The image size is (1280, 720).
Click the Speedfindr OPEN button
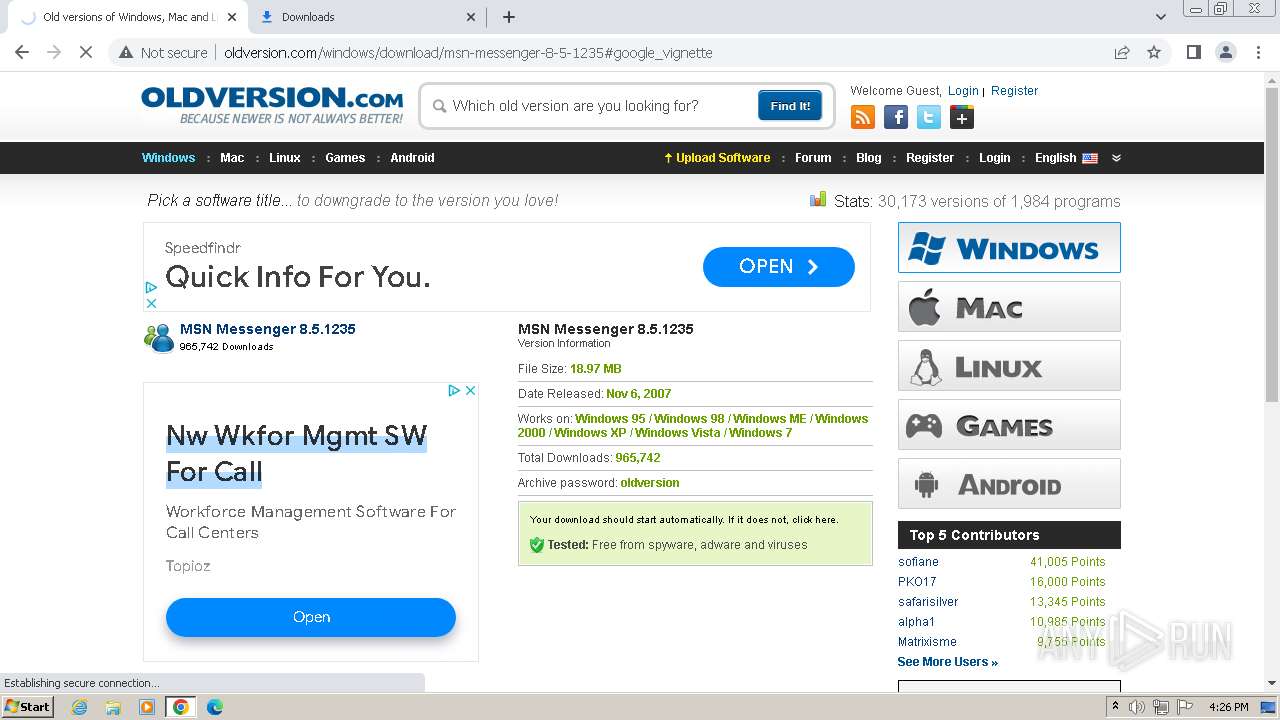tap(779, 267)
